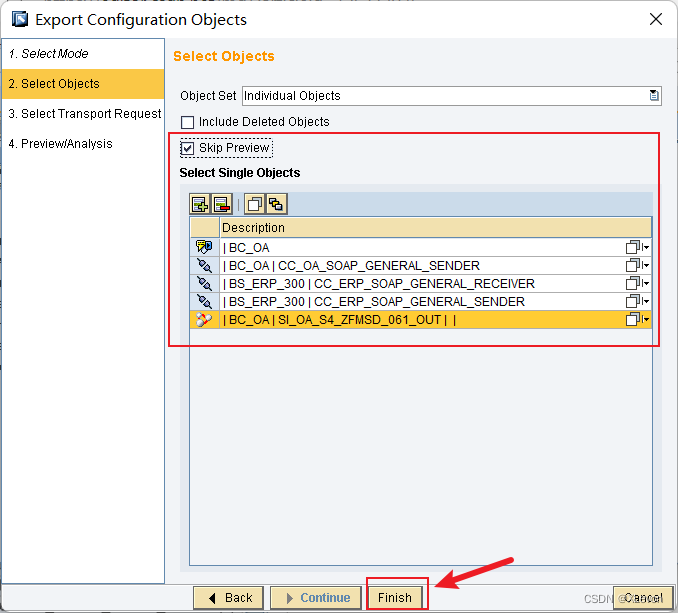Image resolution: width=678 pixels, height=613 pixels.
Task: Close the Export Configuration Objects dialog
Action: [656, 19]
